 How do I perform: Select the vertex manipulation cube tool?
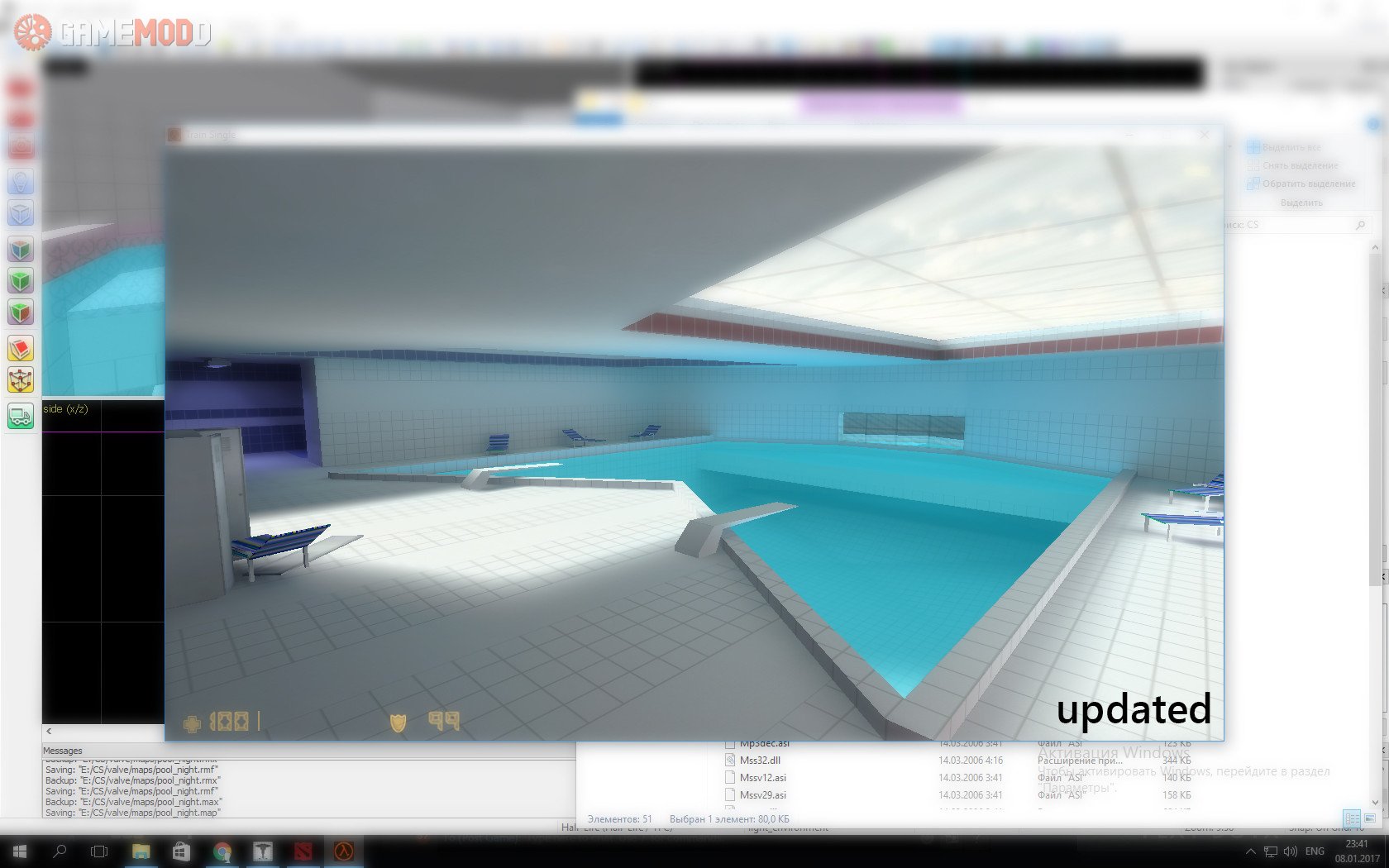click(x=21, y=380)
